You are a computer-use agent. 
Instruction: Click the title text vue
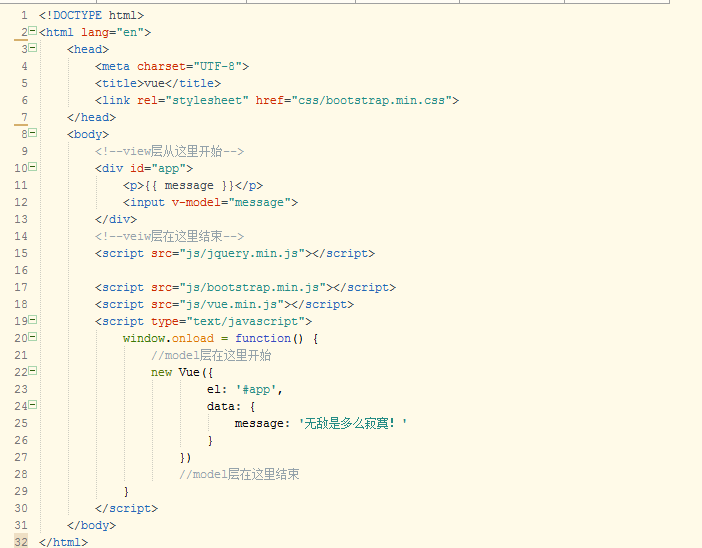[x=154, y=84]
